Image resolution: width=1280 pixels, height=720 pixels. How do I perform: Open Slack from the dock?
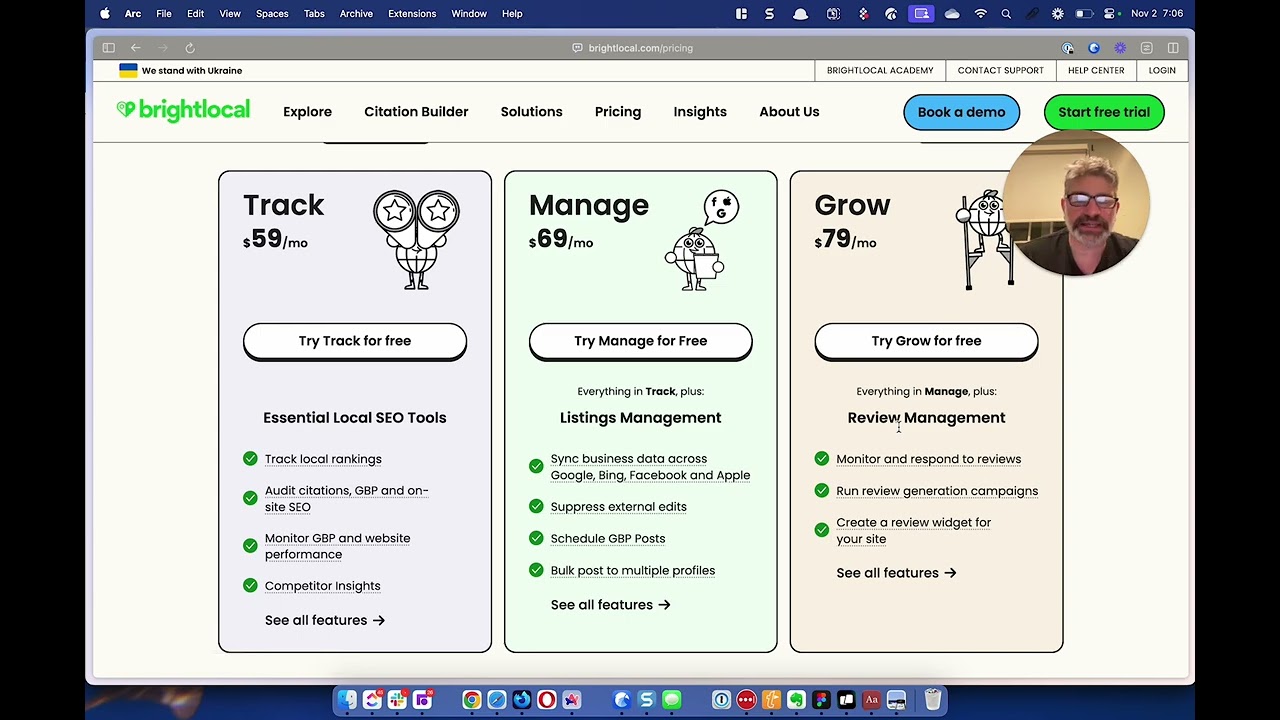[397, 700]
